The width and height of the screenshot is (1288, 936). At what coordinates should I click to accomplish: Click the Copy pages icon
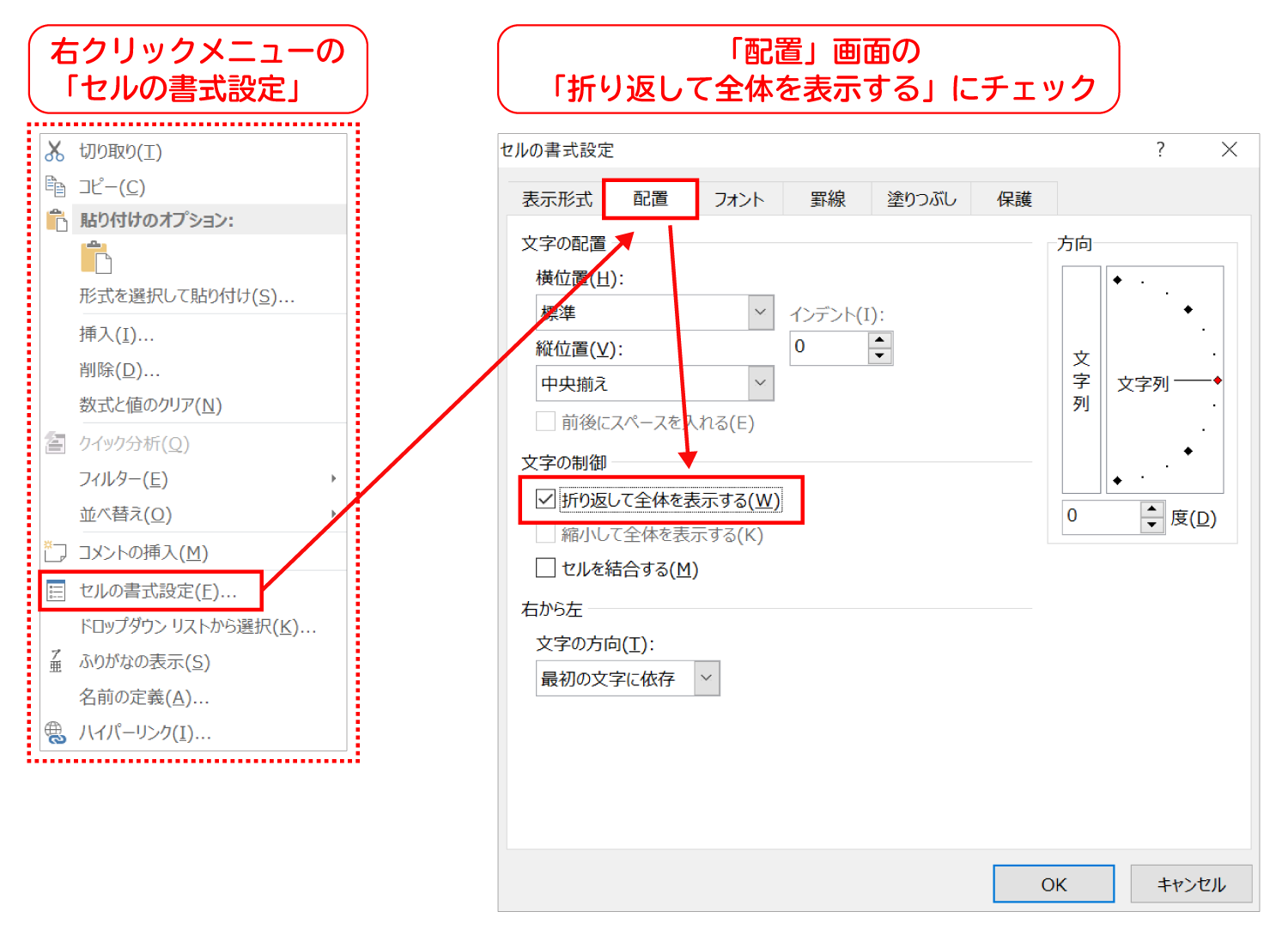pyautogui.click(x=55, y=186)
